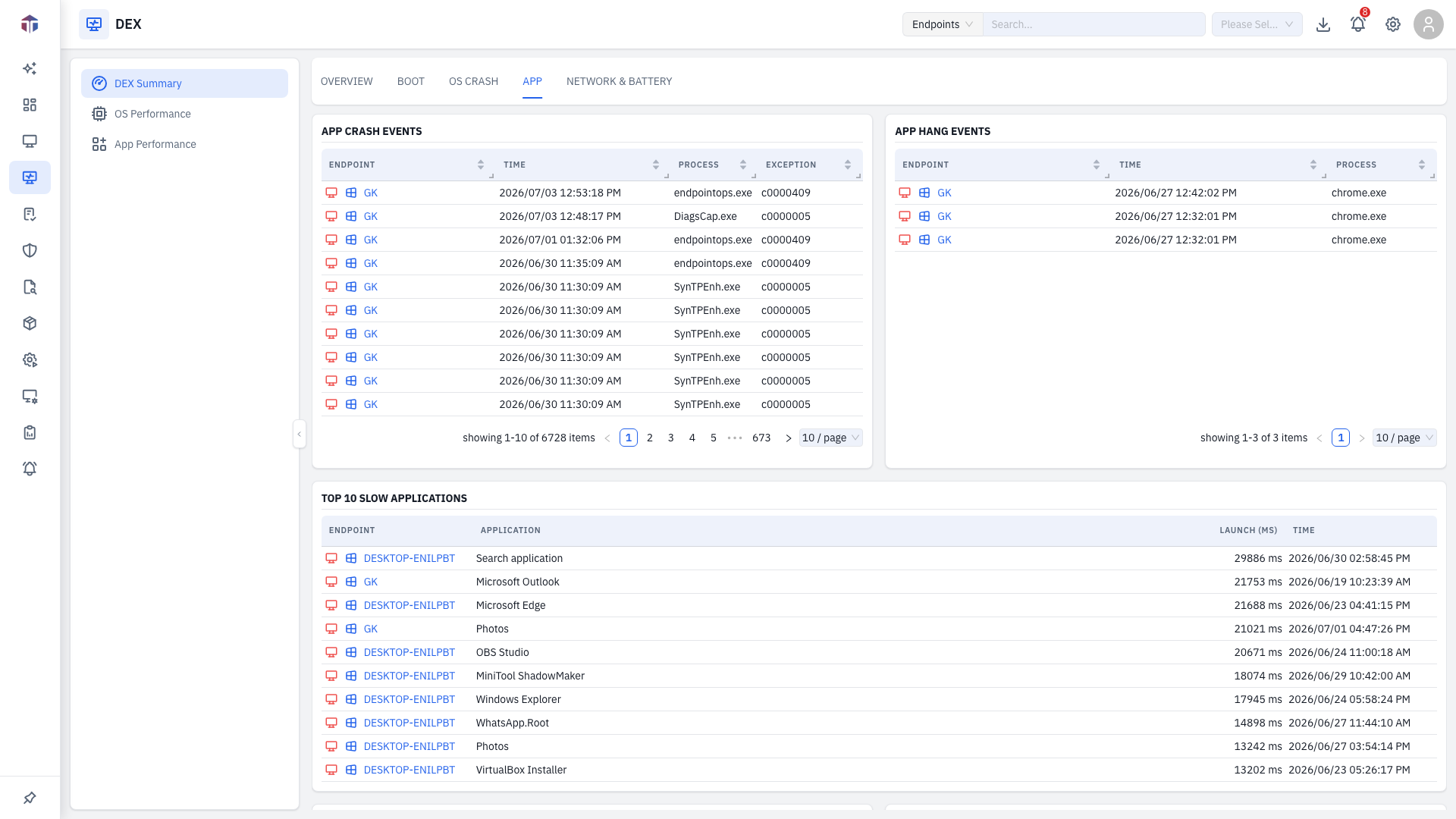Select the shield icon in left sidebar
The width and height of the screenshot is (1456, 819).
pos(30,250)
